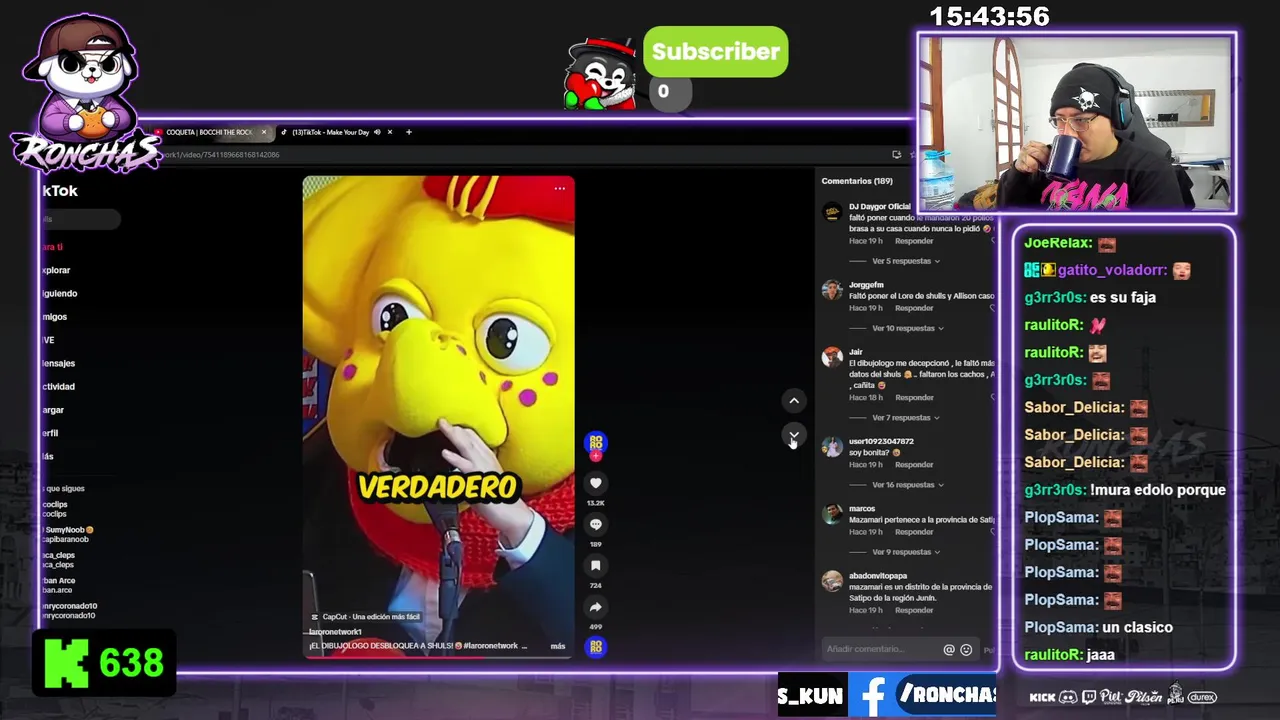
Task: Click the 'Comentarios (189)' heading
Action: pyautogui.click(x=857, y=181)
